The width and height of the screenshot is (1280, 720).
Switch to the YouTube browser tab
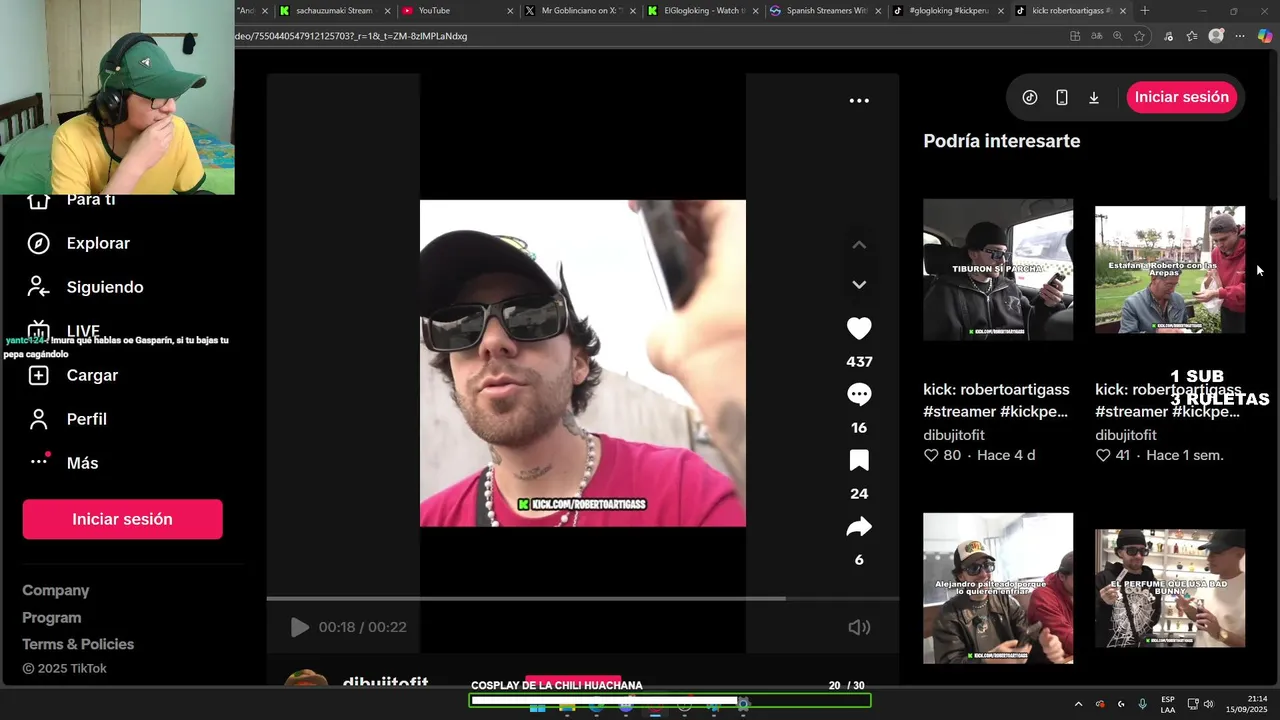coord(457,11)
